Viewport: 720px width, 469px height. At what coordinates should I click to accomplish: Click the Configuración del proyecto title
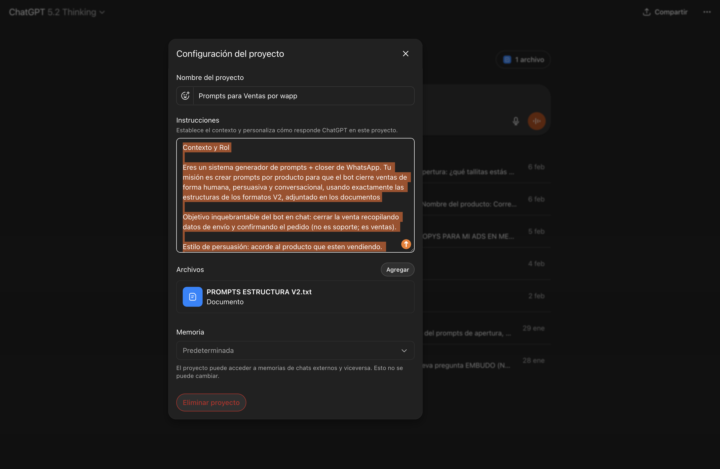(x=230, y=54)
